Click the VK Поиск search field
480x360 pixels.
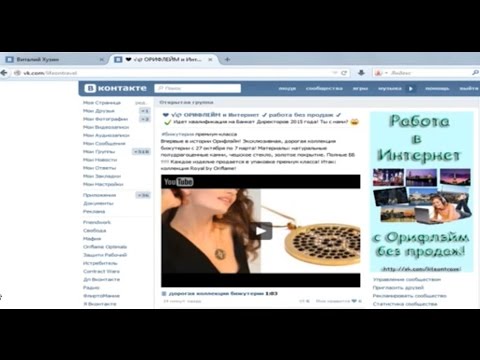tap(198, 88)
